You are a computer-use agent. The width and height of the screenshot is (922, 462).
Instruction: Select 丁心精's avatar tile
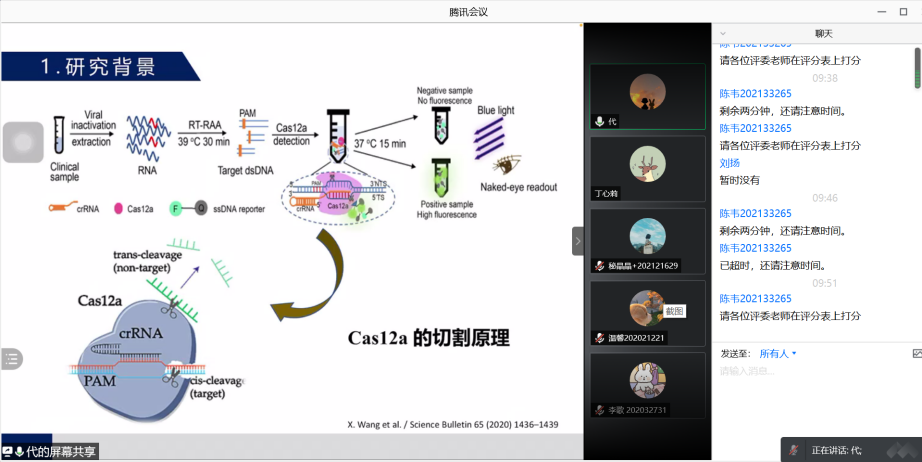tap(647, 161)
